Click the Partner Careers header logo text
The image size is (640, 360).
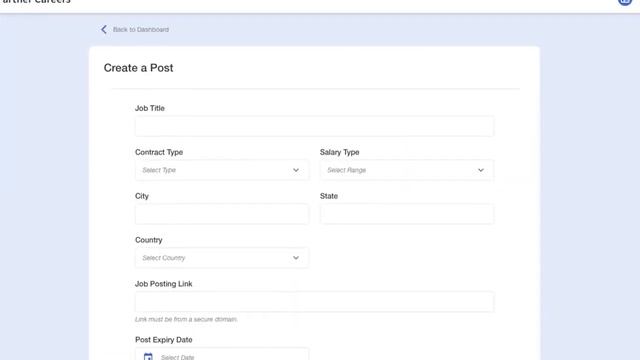[36, 2]
